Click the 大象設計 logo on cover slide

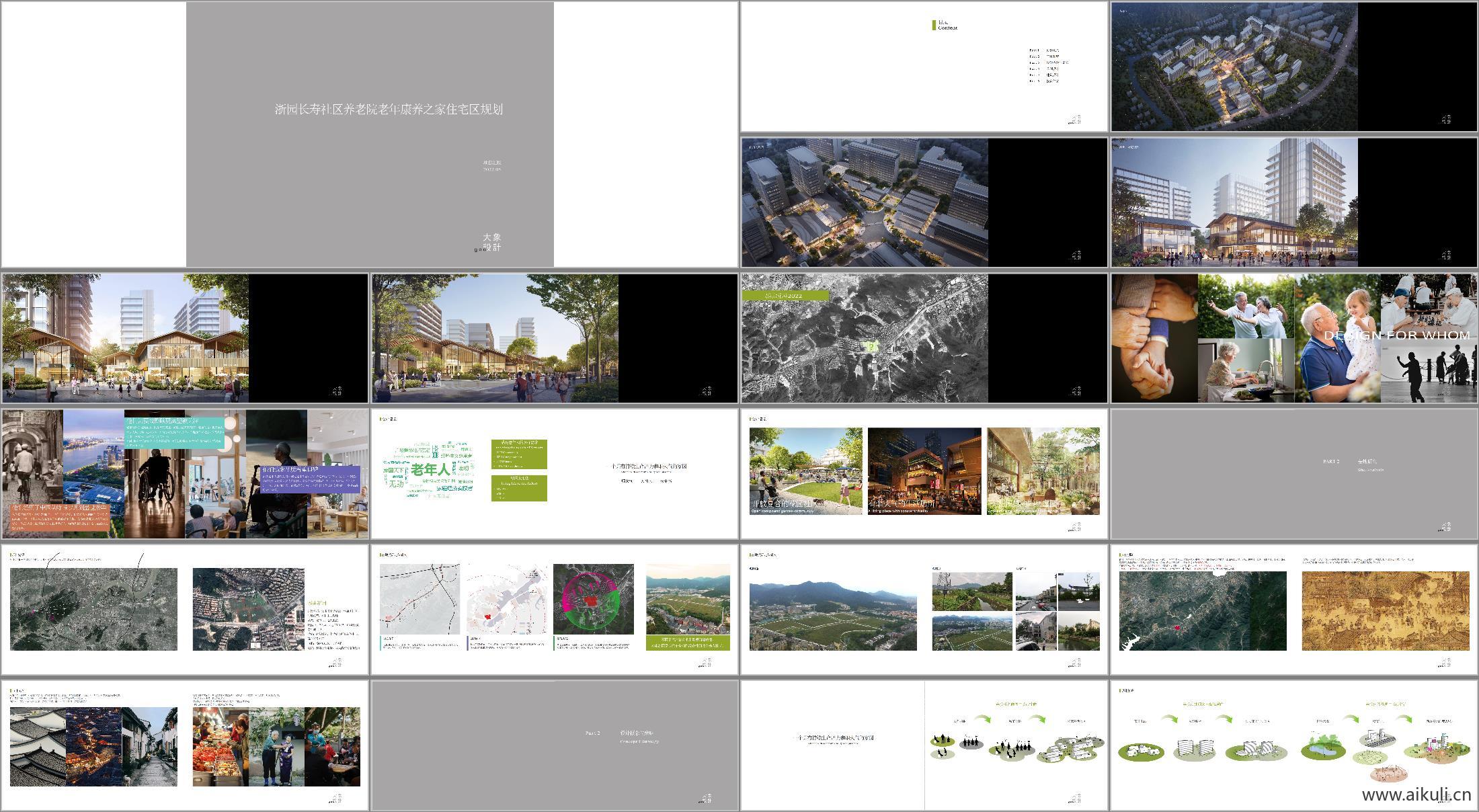click(491, 242)
